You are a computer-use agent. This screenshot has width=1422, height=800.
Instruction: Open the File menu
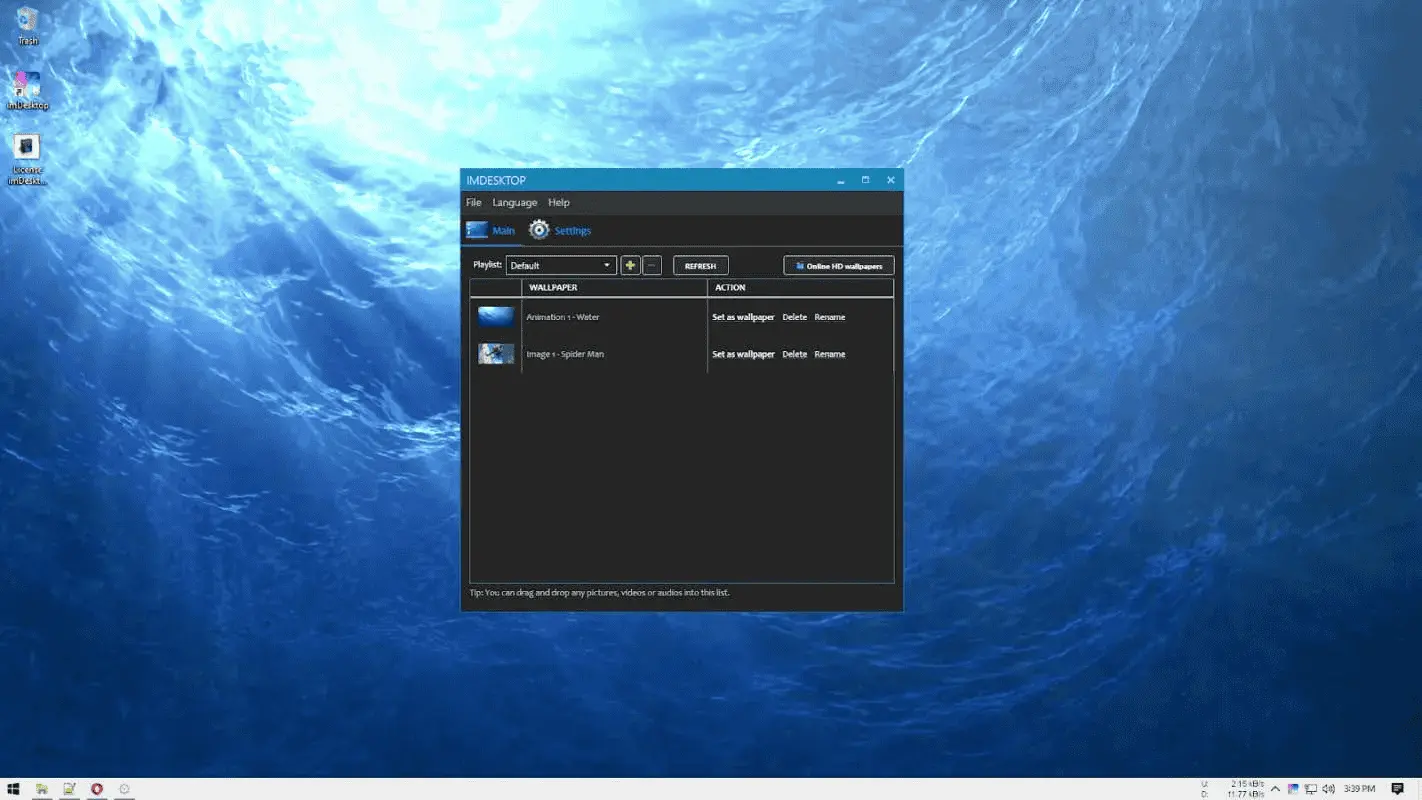pyautogui.click(x=474, y=202)
